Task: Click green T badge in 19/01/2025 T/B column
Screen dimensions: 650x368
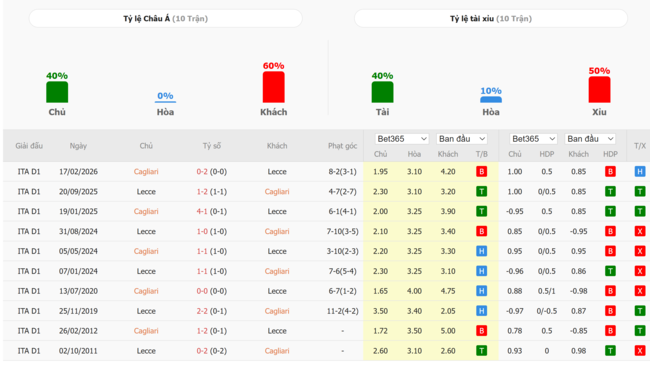Action: pyautogui.click(x=481, y=211)
